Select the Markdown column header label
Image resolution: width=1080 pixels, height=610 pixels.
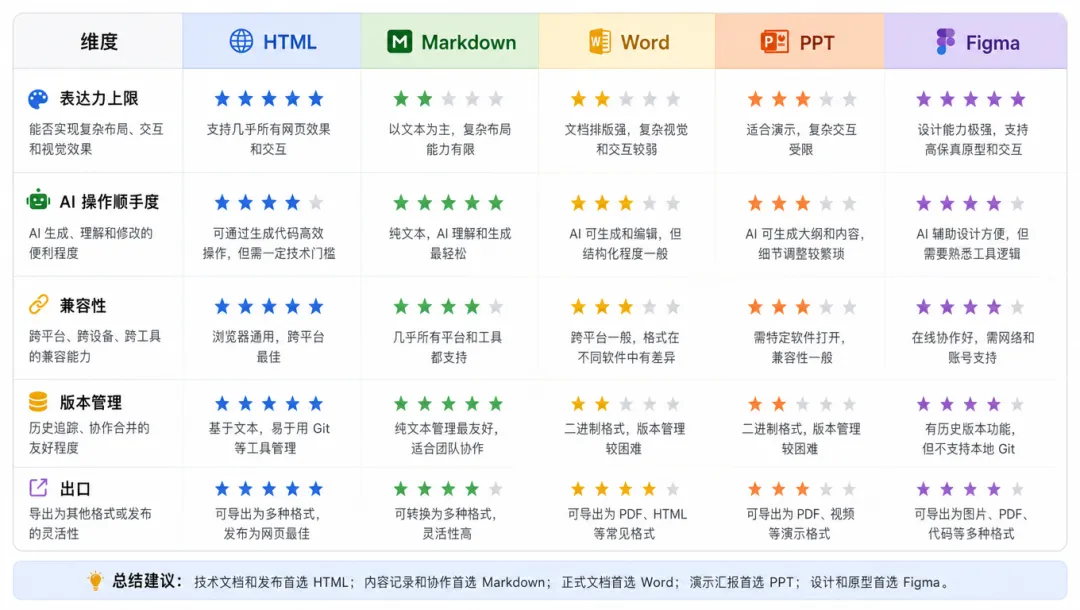click(x=468, y=43)
